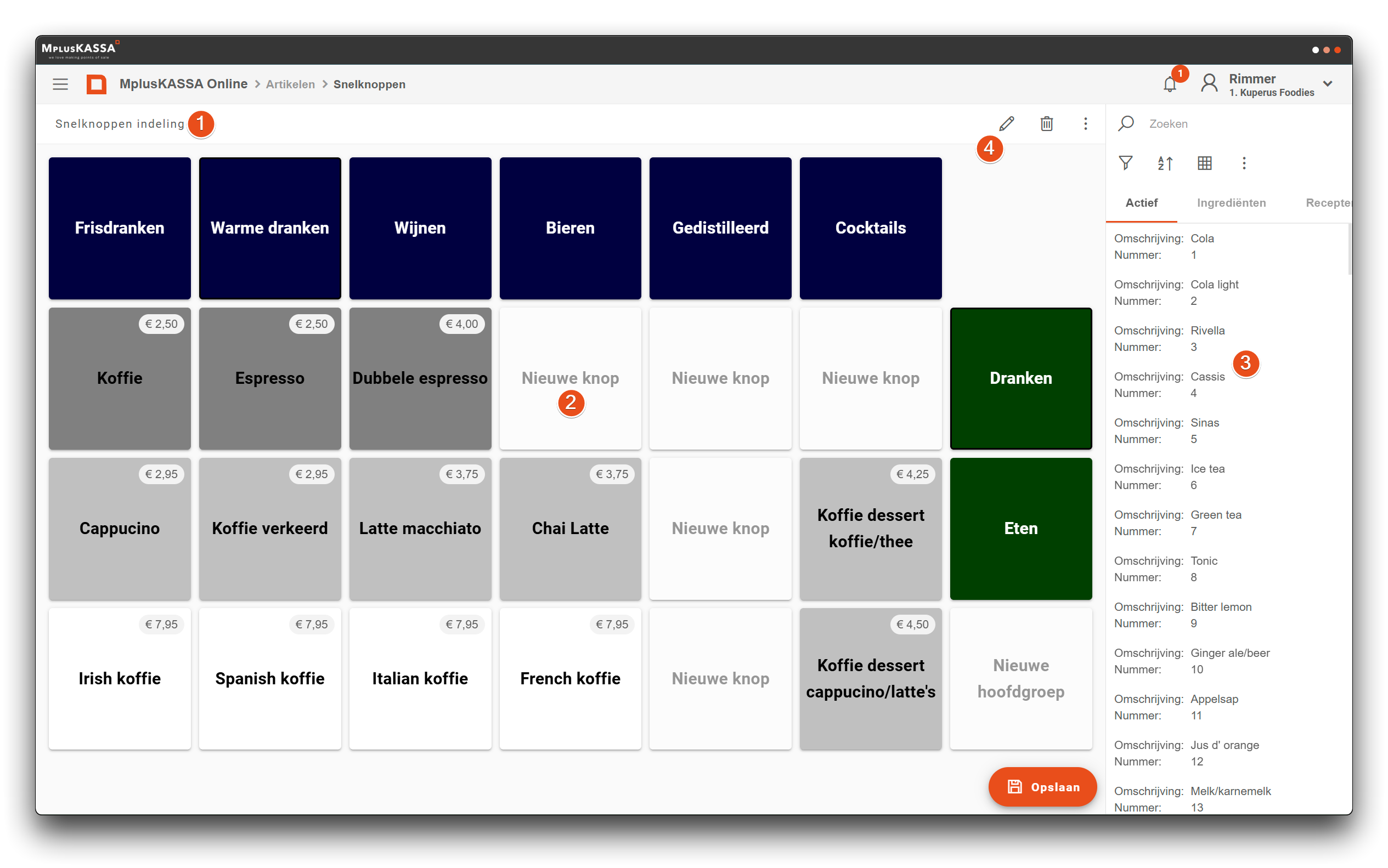
Task: Switch to table grid view icon
Action: pyautogui.click(x=1204, y=163)
